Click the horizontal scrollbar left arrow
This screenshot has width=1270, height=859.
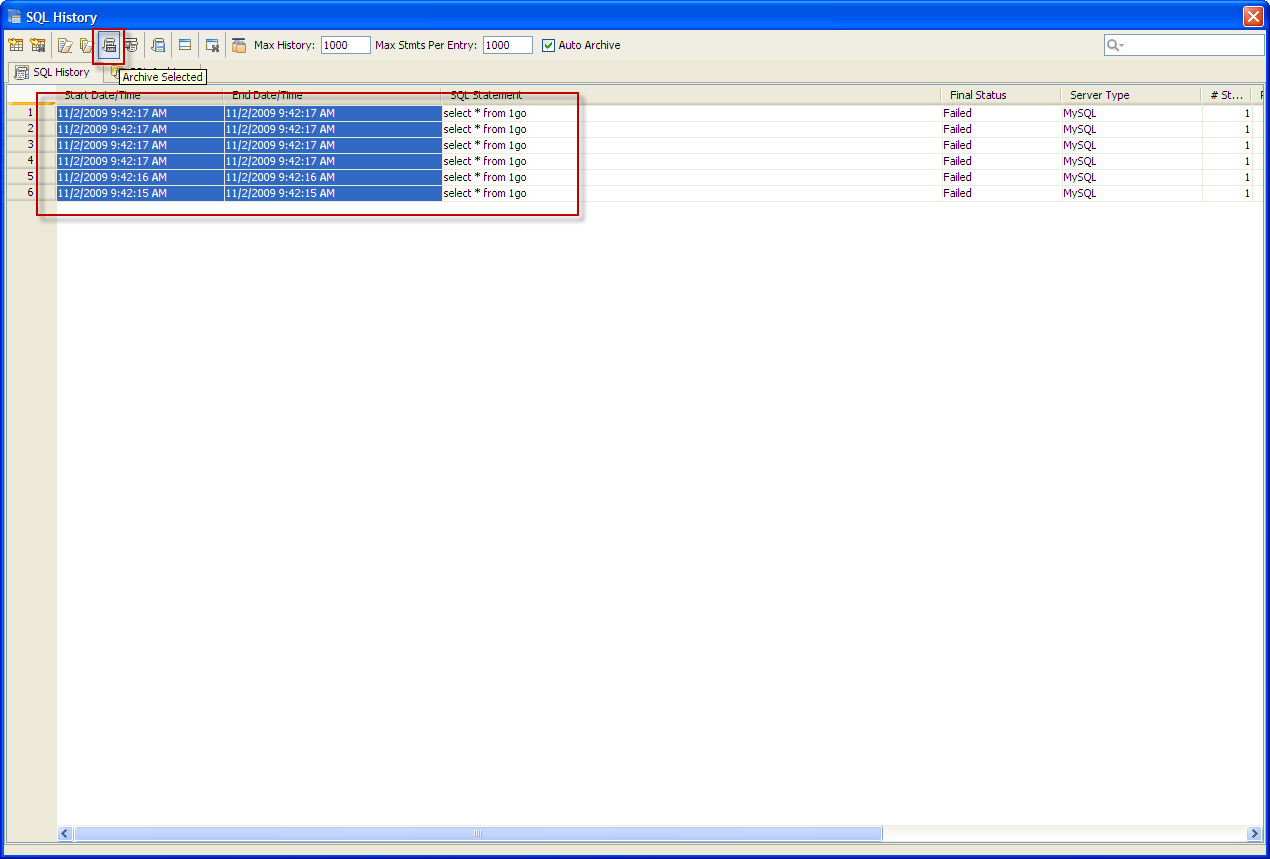tap(65, 833)
